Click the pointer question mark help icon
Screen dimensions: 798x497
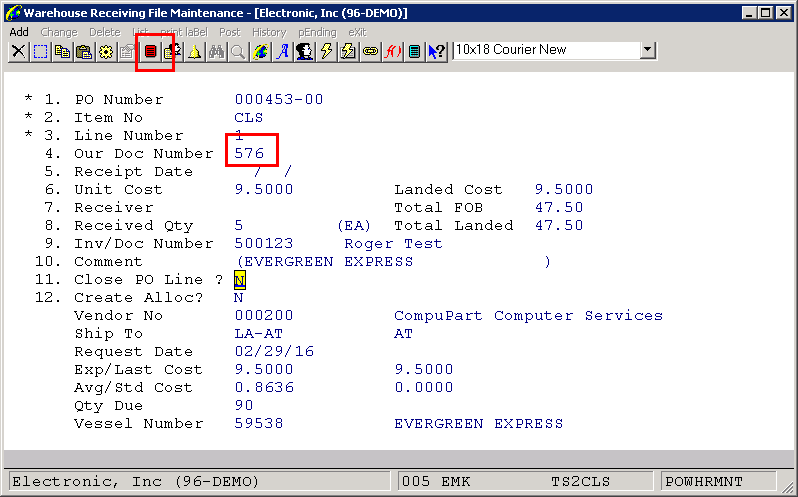pyautogui.click(x=437, y=51)
